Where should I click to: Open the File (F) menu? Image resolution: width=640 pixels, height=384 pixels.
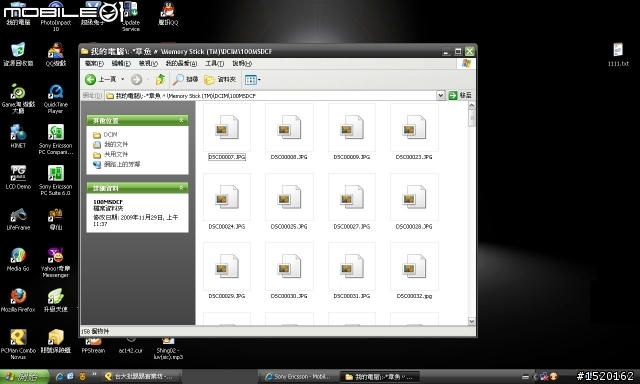coord(94,64)
